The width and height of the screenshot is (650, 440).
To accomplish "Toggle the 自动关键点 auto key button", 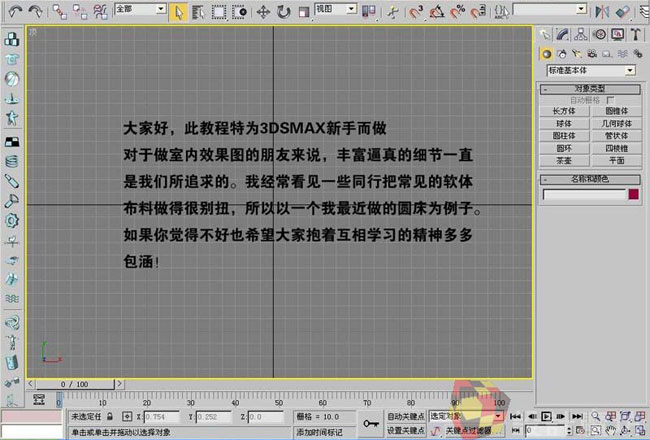I will (x=406, y=416).
